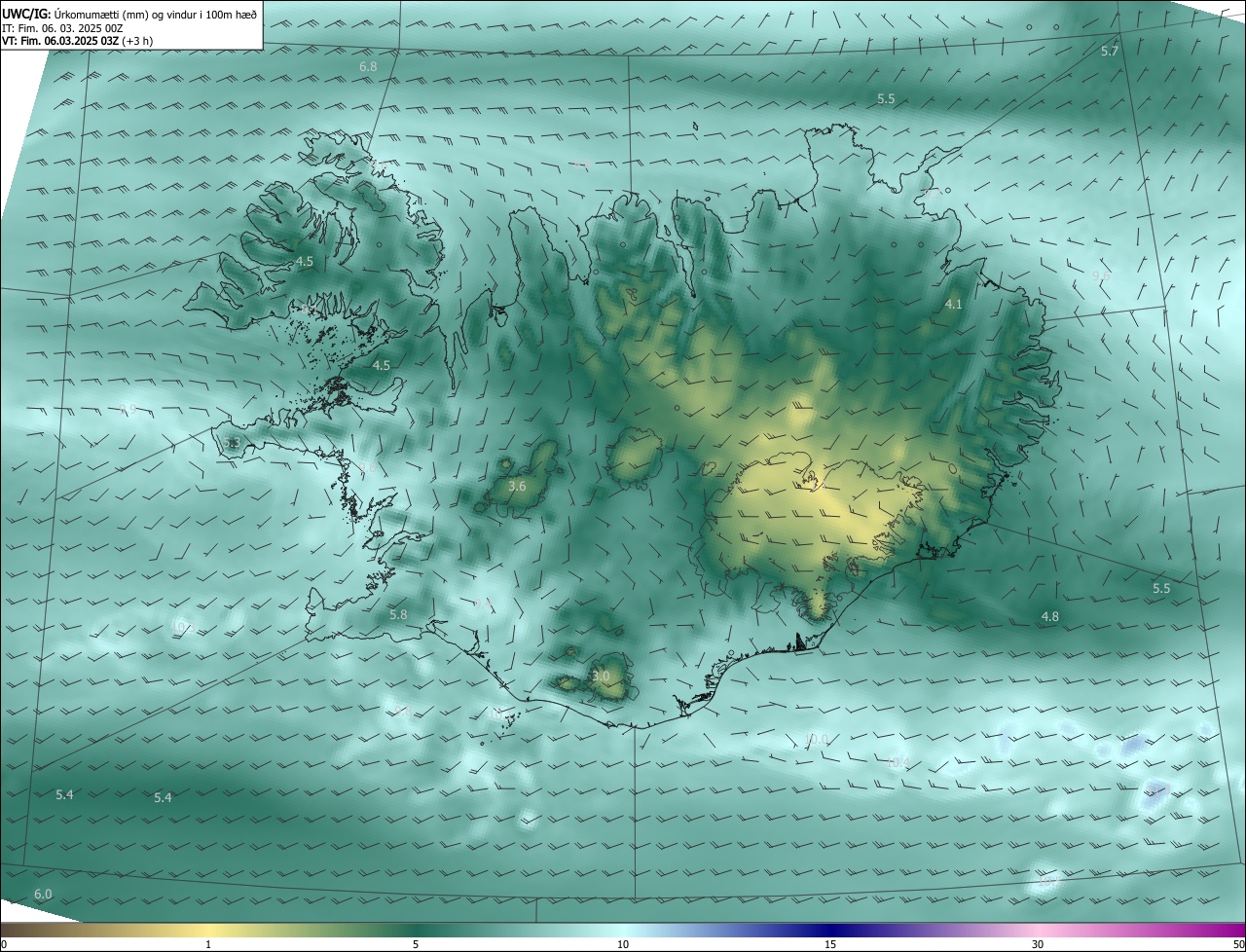The width and height of the screenshot is (1246, 952).
Task: Click the 5 tick on the color scale
Action: pos(416,944)
